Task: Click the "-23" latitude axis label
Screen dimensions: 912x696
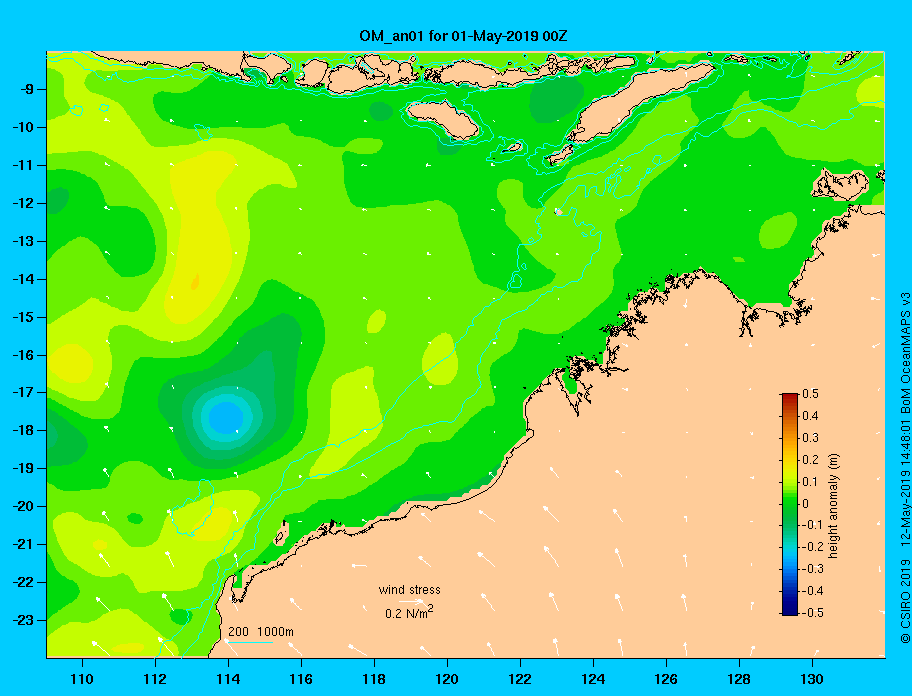Action: [x=24, y=620]
